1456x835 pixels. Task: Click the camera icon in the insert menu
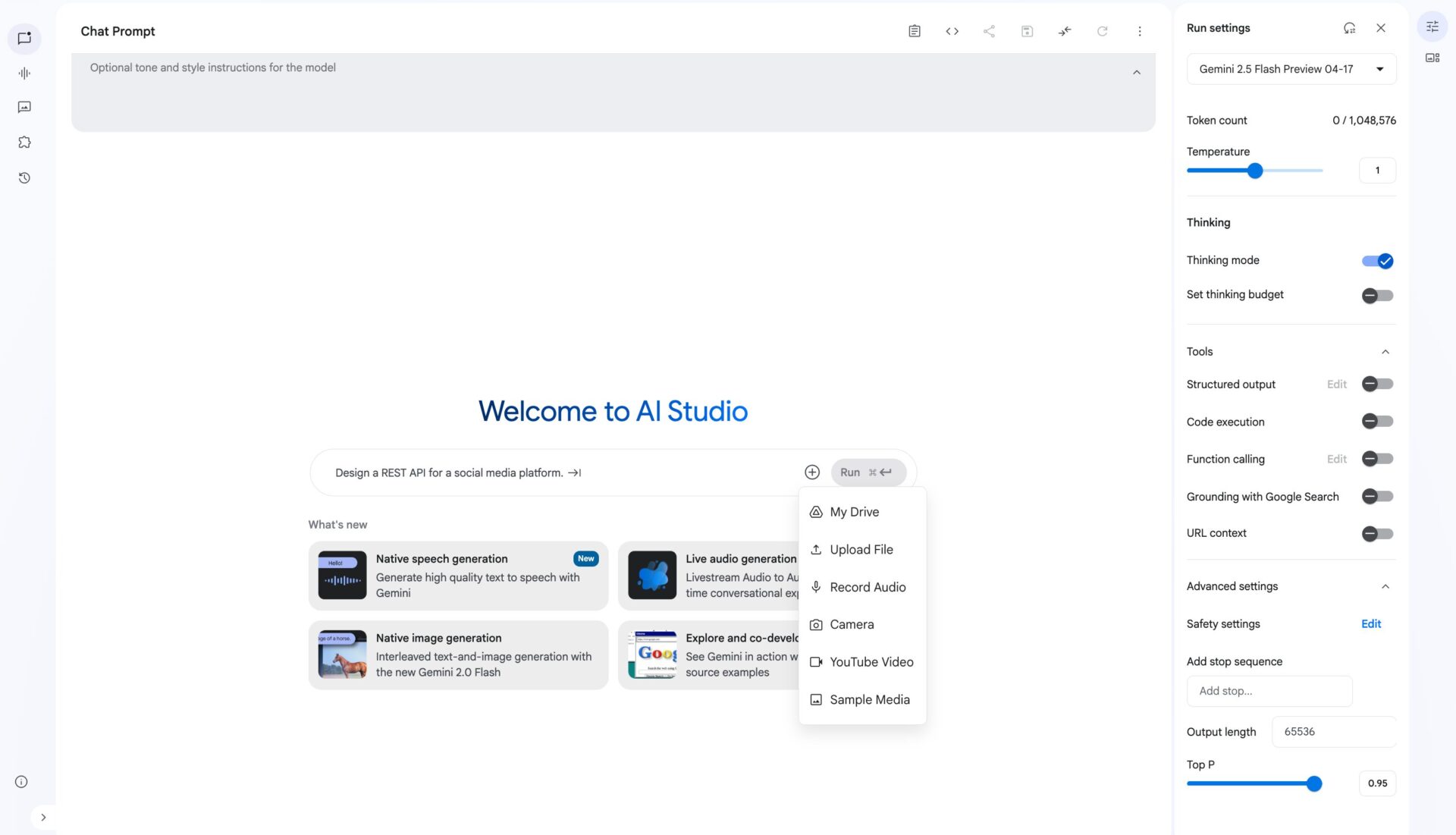[816, 625]
